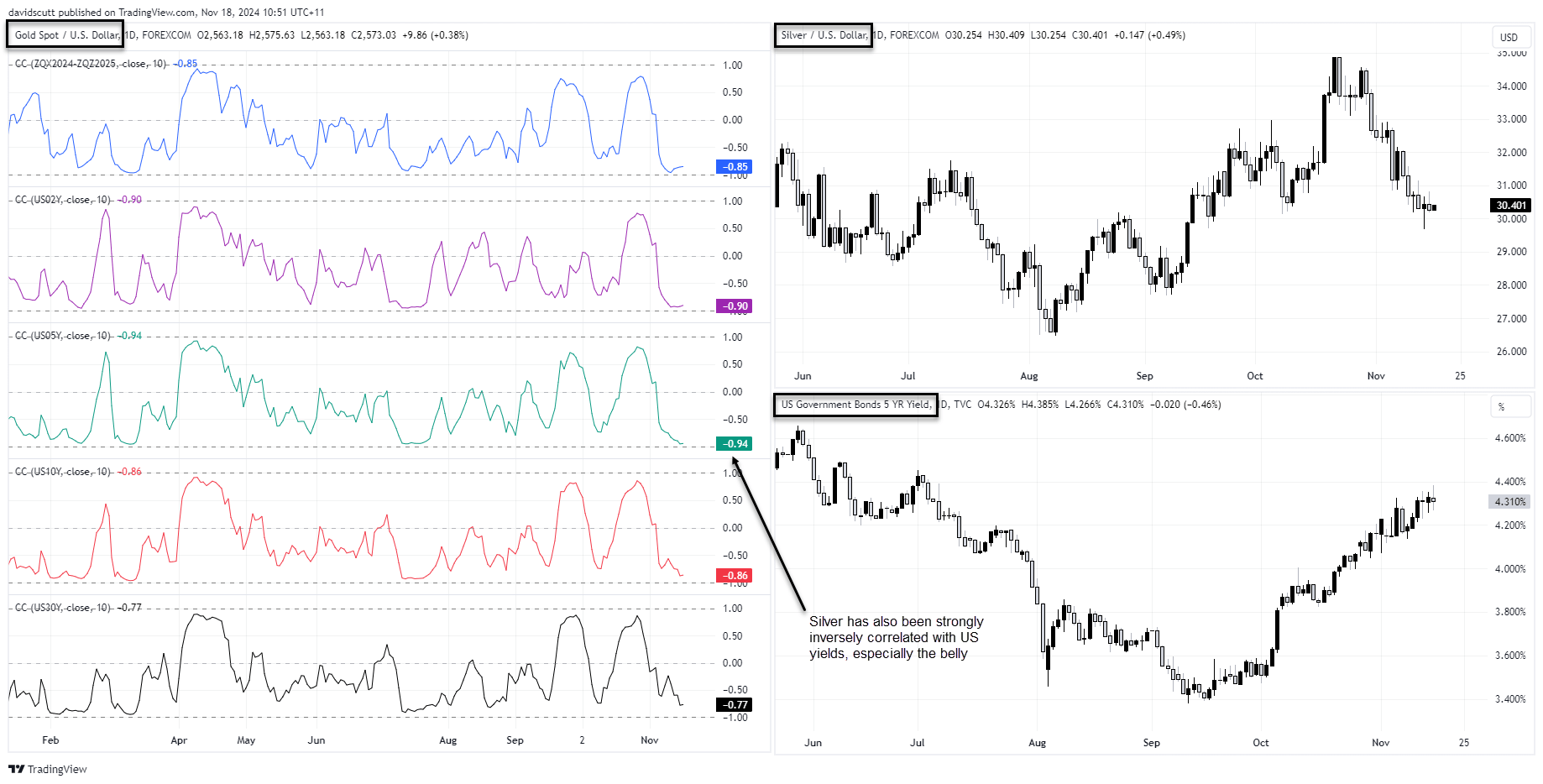The width and height of the screenshot is (1543, 784).
Task: Click the May label on gold time axis
Action: pos(246,740)
